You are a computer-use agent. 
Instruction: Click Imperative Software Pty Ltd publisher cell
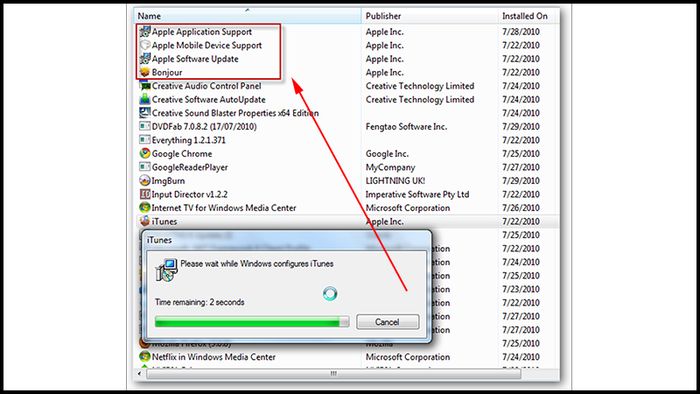[x=417, y=194]
